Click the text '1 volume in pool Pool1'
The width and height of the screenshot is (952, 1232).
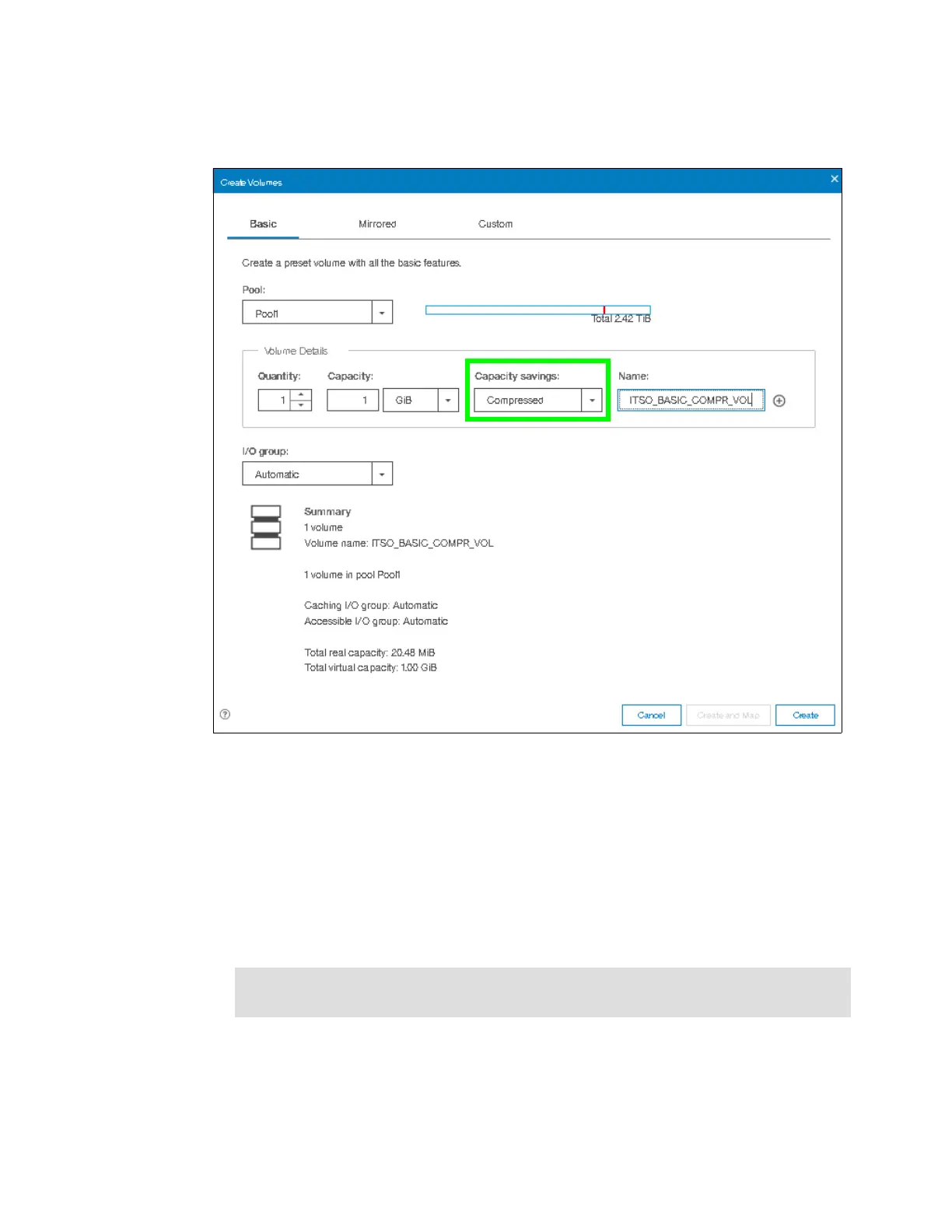pyautogui.click(x=352, y=575)
